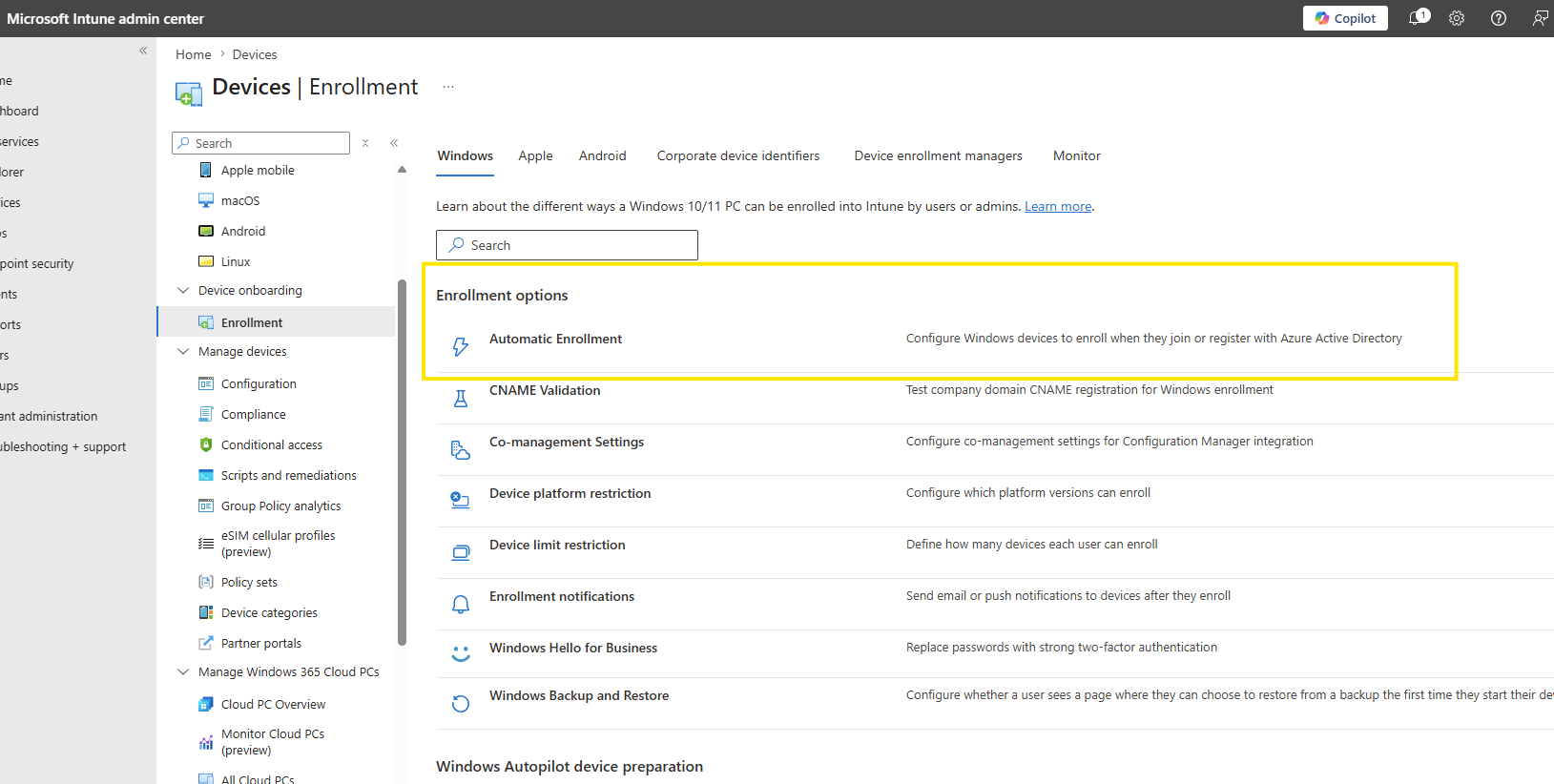The height and width of the screenshot is (784, 1554).
Task: Clear the Devices menu search
Action: coord(365,143)
